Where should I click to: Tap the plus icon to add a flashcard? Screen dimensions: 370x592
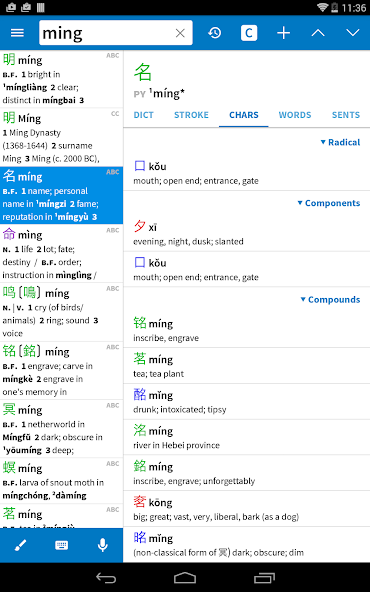284,33
